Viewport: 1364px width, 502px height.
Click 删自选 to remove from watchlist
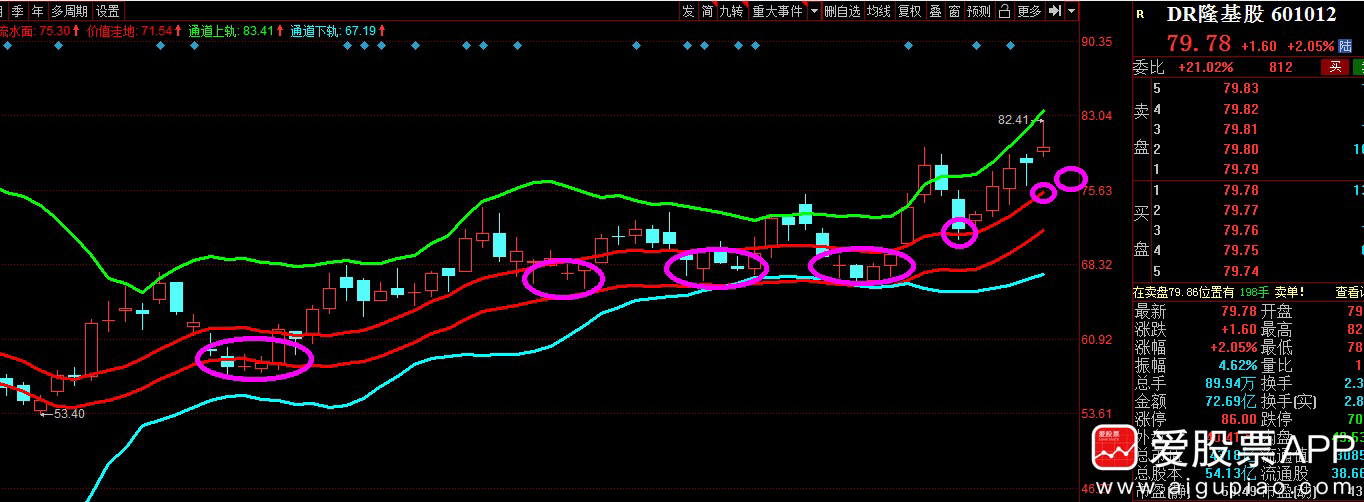point(842,12)
